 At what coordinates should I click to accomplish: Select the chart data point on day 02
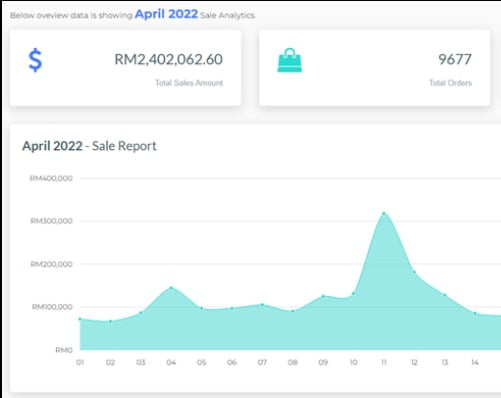click(x=110, y=321)
